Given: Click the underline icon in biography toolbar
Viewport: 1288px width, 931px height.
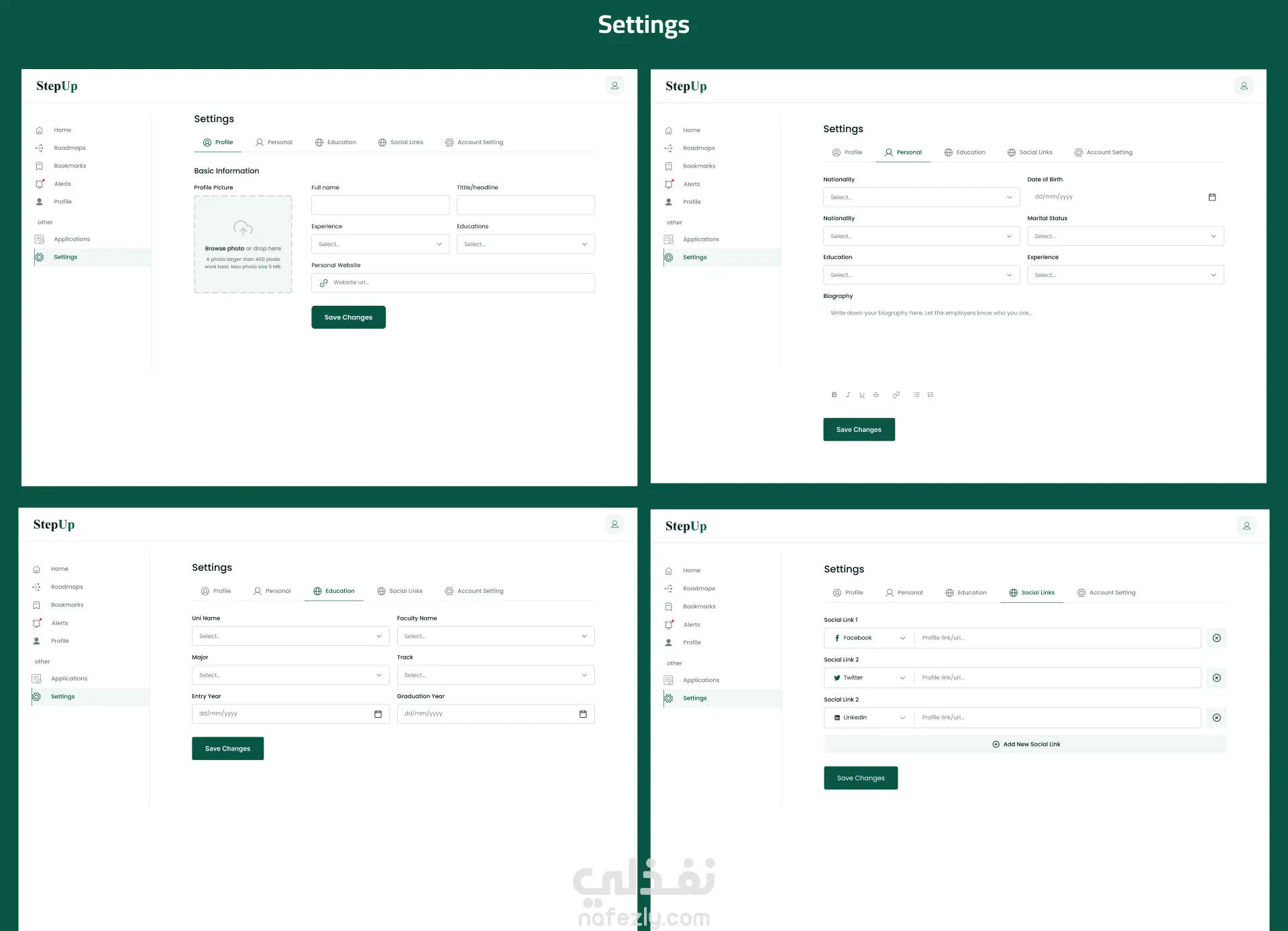Looking at the screenshot, I should click(x=862, y=395).
